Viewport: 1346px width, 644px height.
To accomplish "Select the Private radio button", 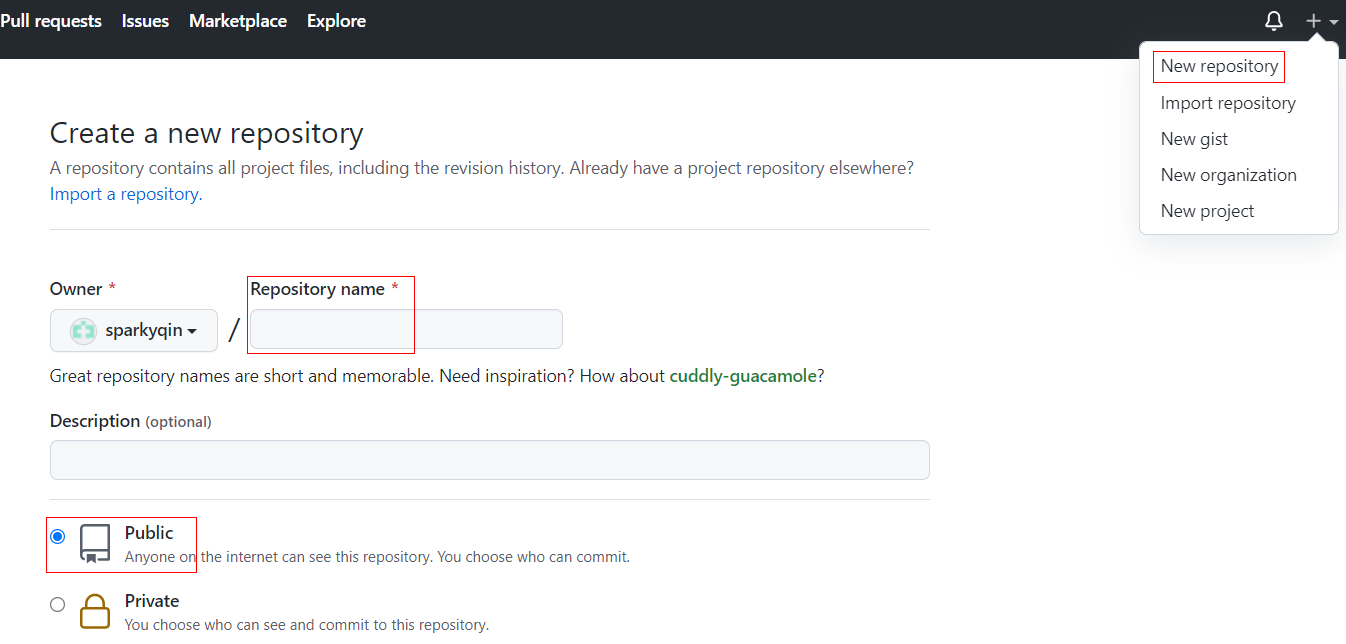I will 58,604.
